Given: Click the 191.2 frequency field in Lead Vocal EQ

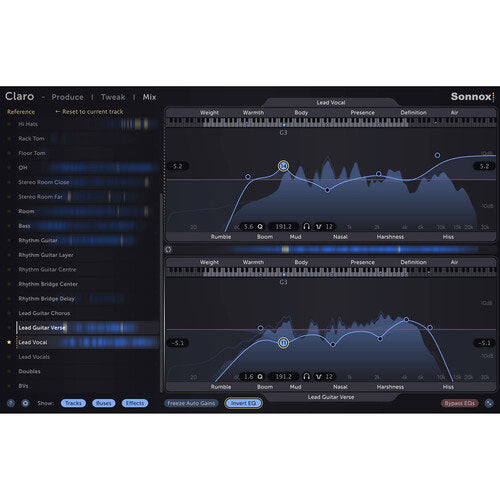Looking at the screenshot, I should click(x=283, y=227).
